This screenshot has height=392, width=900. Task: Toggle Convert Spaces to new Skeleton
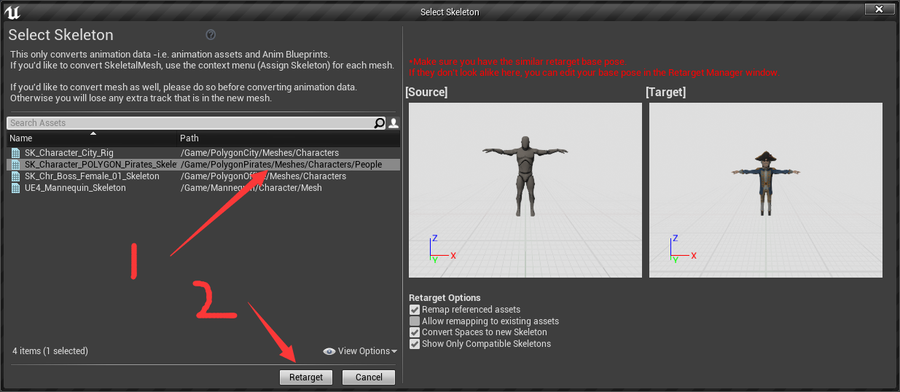(x=414, y=332)
